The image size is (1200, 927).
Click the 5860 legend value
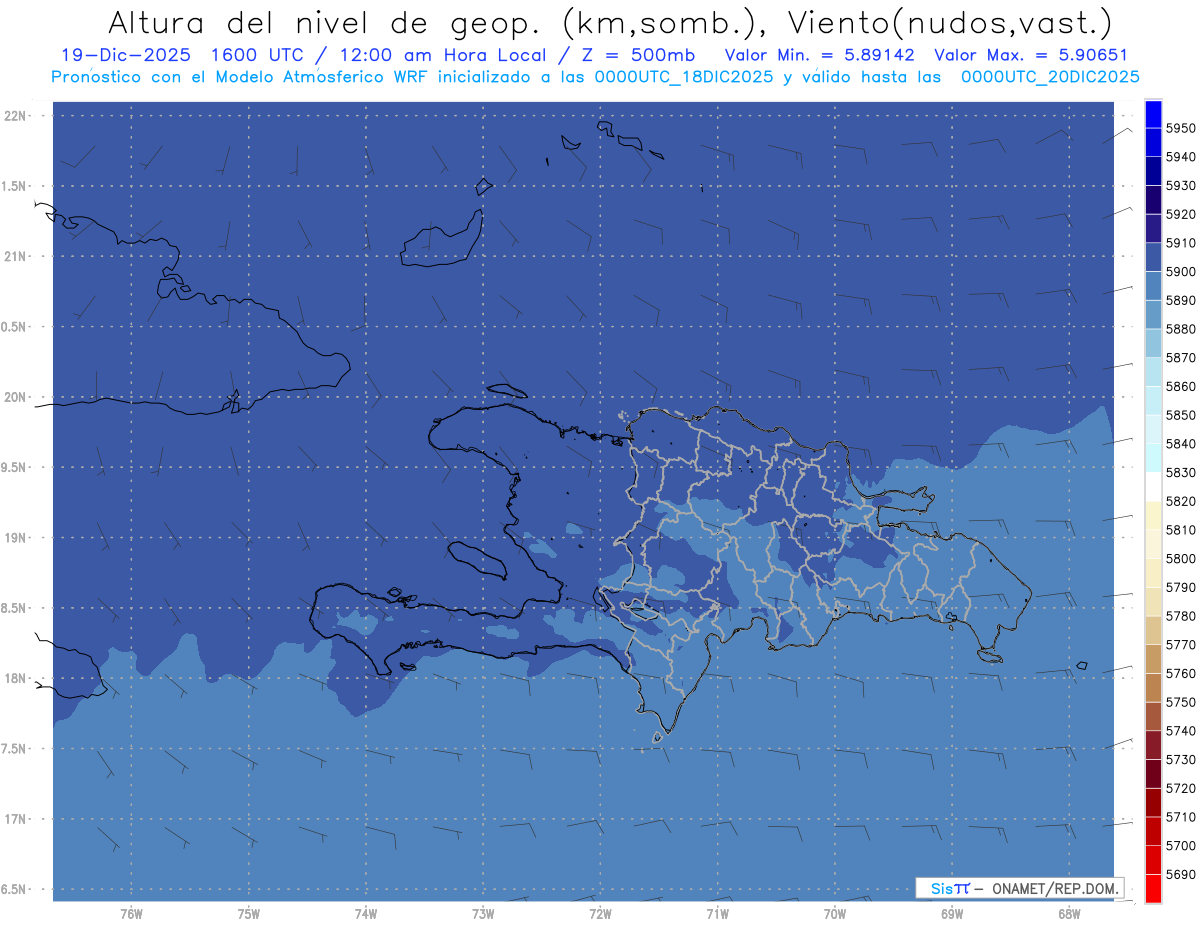pos(1180,386)
